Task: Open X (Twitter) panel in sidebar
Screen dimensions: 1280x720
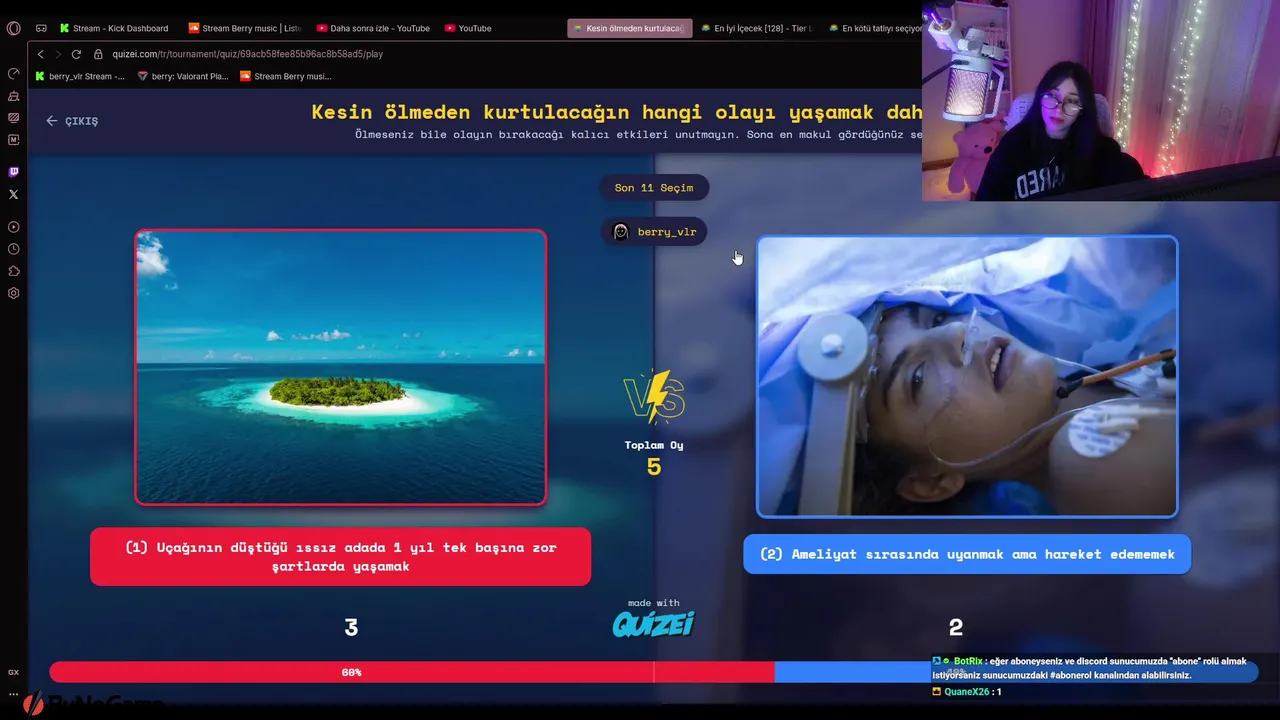Action: [13, 194]
